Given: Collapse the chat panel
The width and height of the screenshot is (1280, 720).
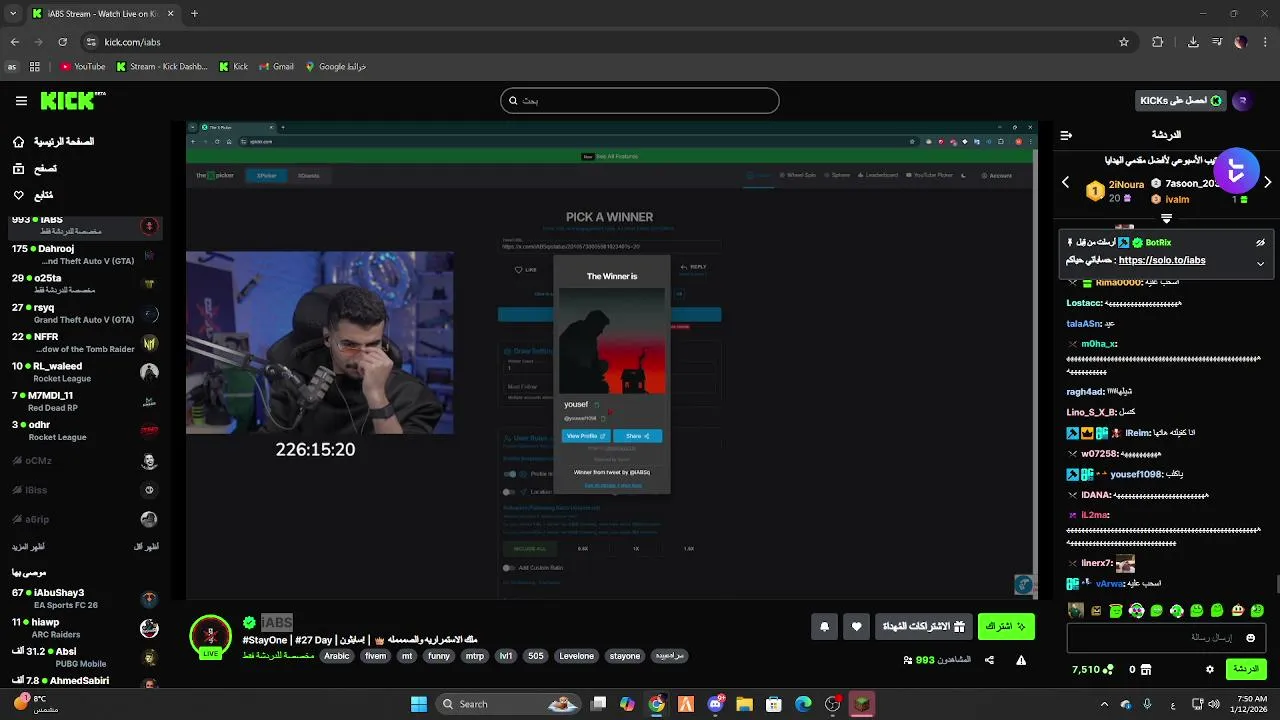Looking at the screenshot, I should (1066, 135).
